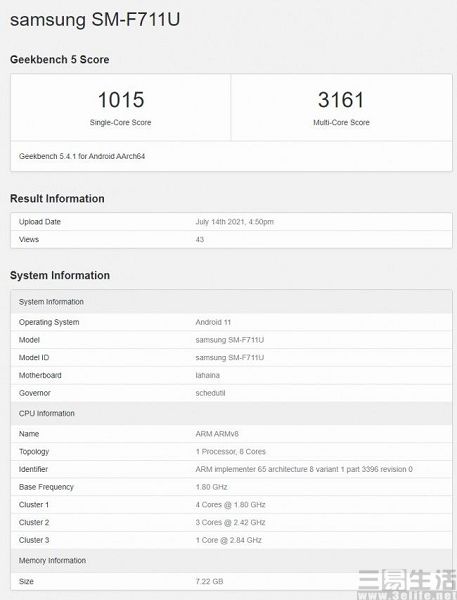Select the ARM implementer 65 identifier value
Viewport: 457px width, 600px height.
point(304,469)
